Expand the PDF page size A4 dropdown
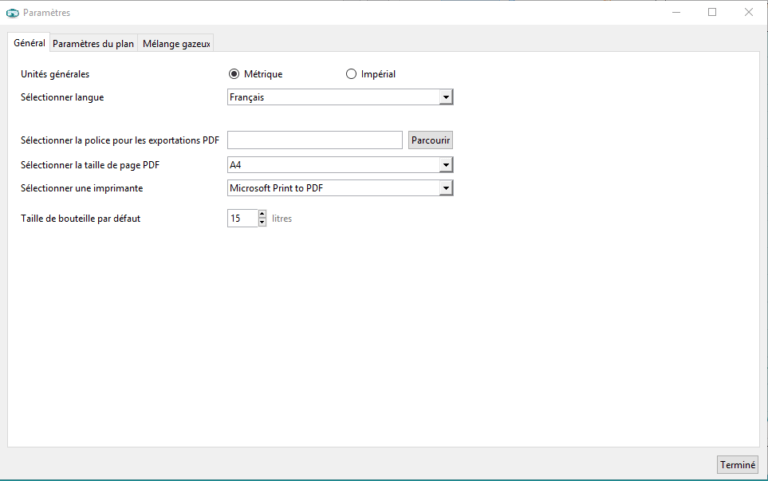Viewport: 768px width, 481px height. tap(340, 165)
